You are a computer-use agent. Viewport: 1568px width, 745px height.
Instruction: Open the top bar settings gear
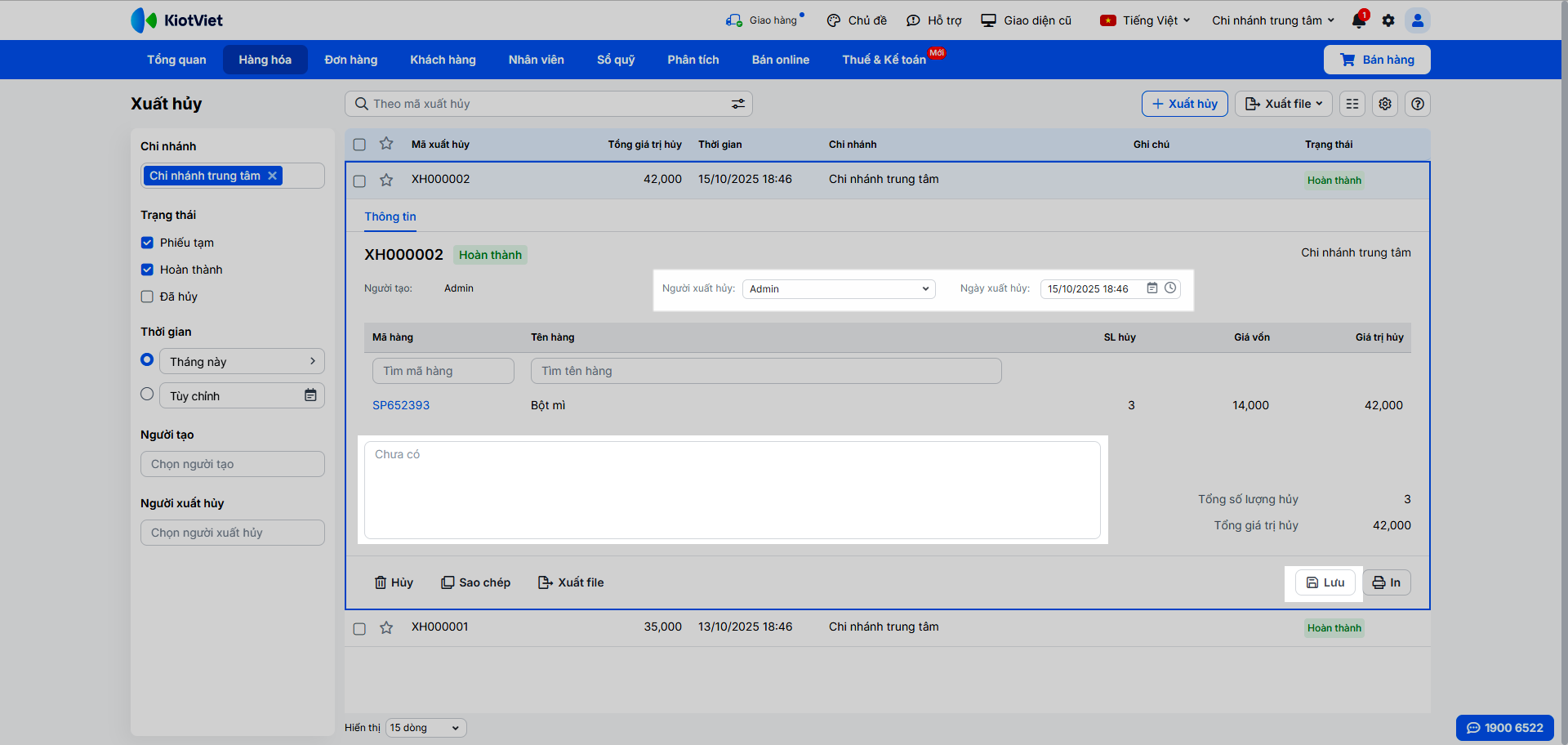(1388, 20)
